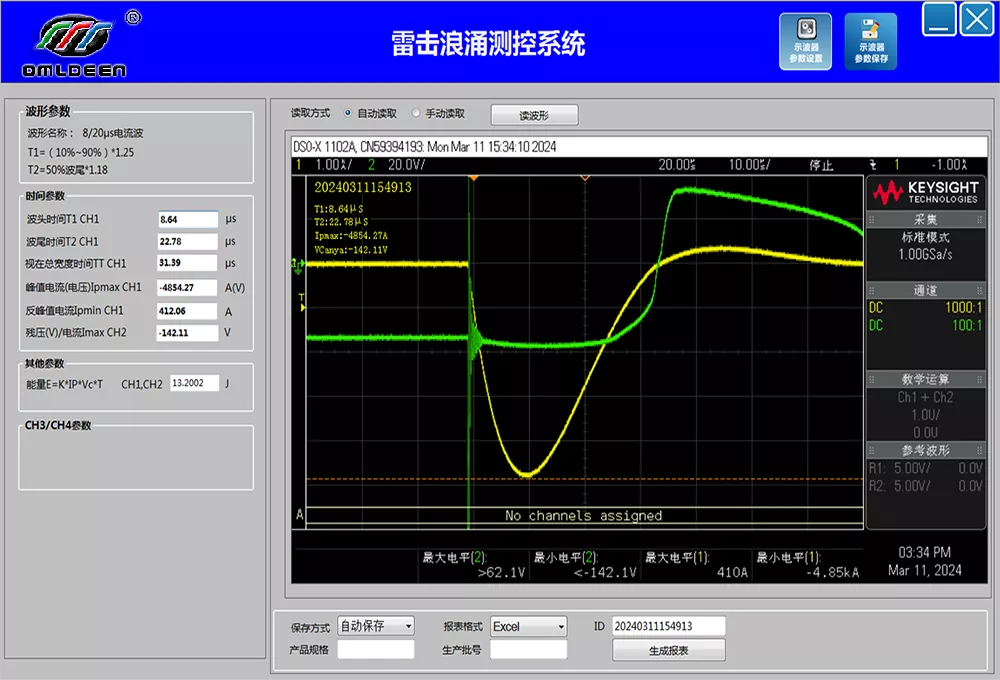Open oscilloscope parameter settings icon
This screenshot has height=680, width=1000.
tap(805, 41)
